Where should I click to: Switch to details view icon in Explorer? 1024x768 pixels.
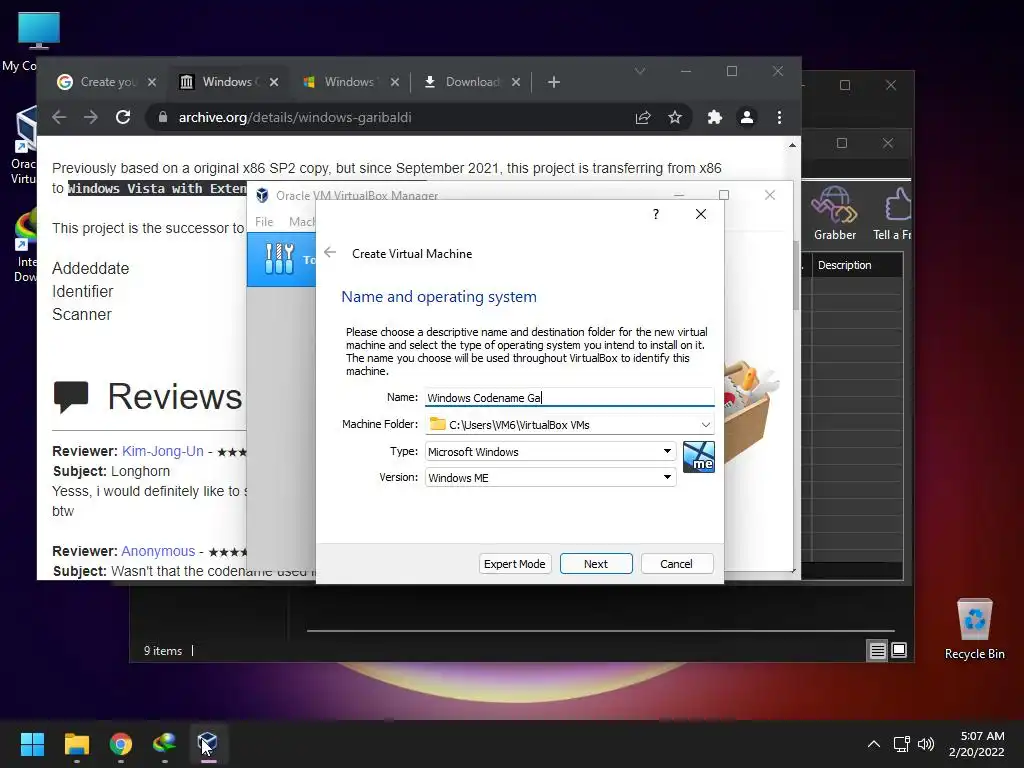point(877,650)
